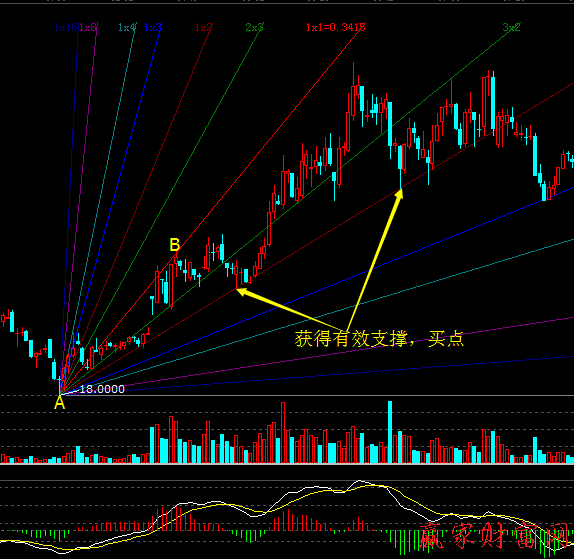Screen dimensions: 574x560
Task: Click the 1x2 dark red label
Action: tap(204, 27)
